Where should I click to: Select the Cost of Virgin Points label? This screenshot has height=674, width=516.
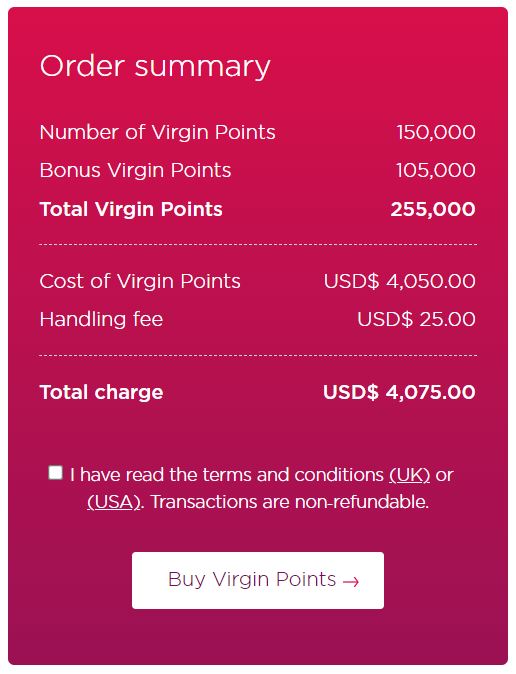140,282
